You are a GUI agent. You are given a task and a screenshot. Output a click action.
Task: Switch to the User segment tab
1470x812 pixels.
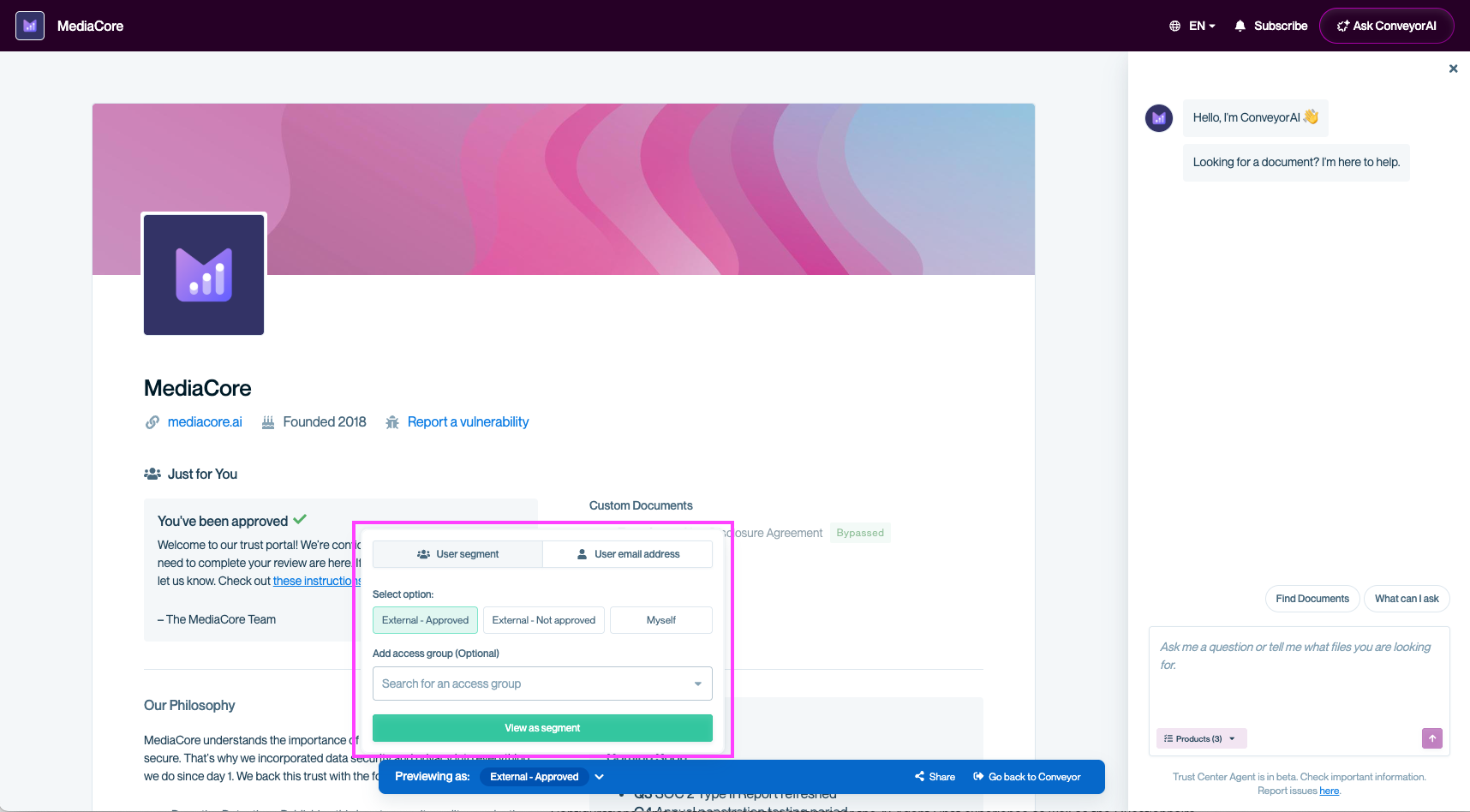pos(457,553)
